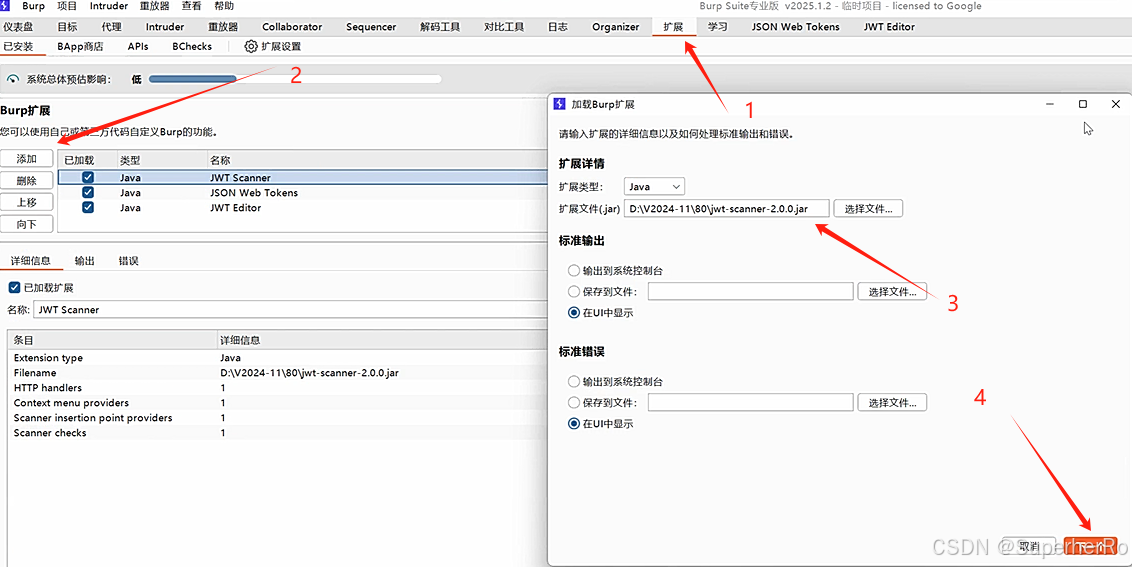1132x567 pixels.
Task: Minimize the 加载Burp扩展 dialog window
Action: [1050, 104]
